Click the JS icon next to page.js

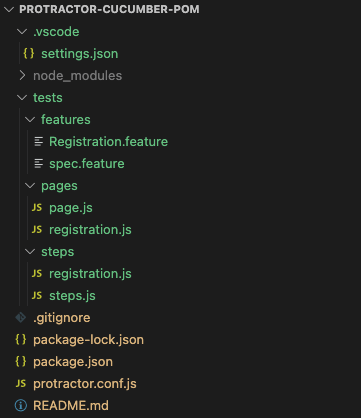pos(37,208)
